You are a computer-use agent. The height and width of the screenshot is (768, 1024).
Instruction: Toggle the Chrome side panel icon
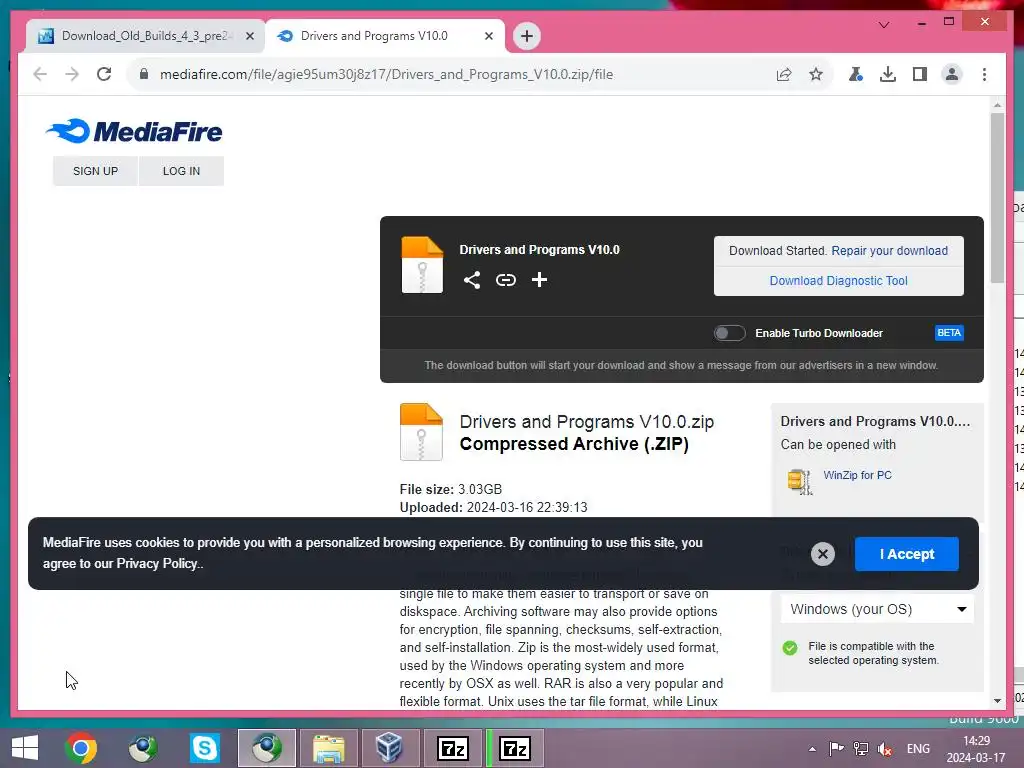[920, 74]
